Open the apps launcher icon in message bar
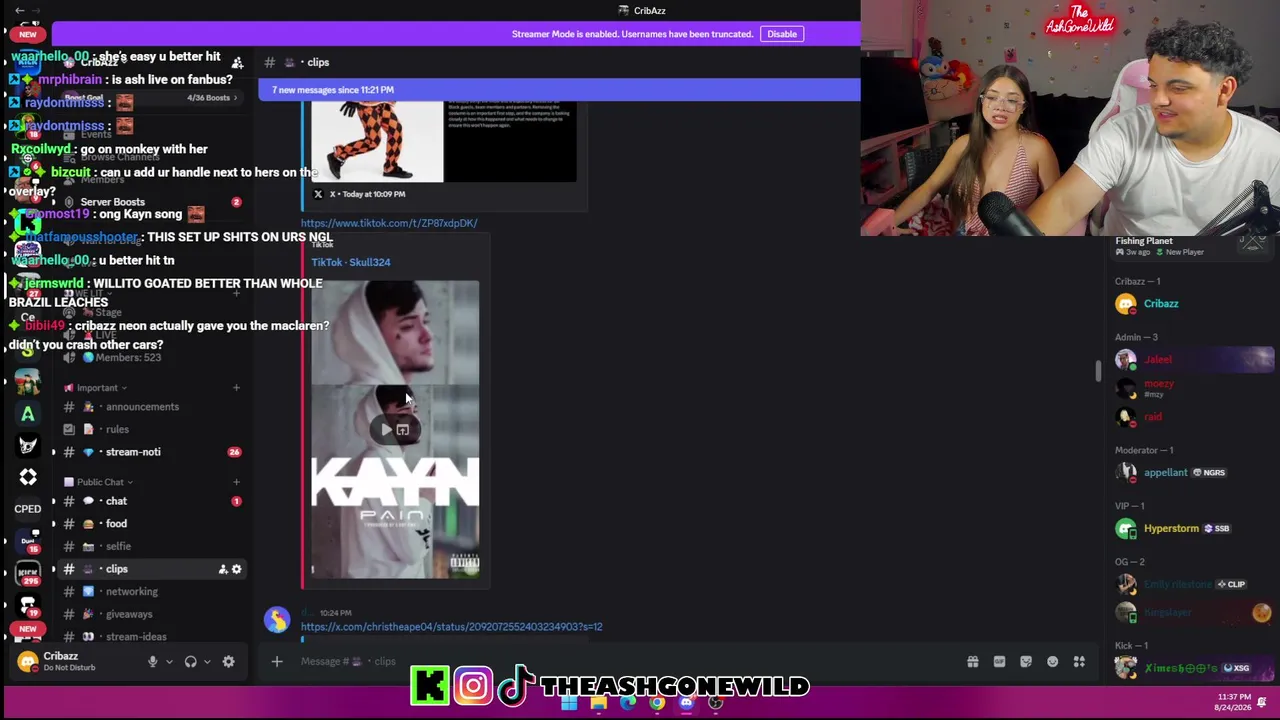The height and width of the screenshot is (720, 1280). [1079, 661]
